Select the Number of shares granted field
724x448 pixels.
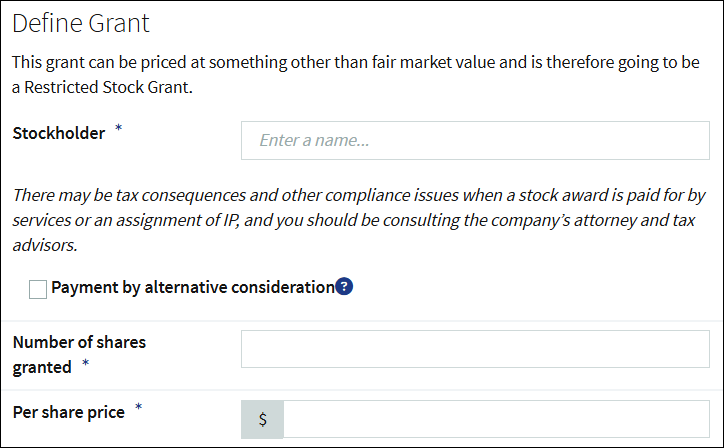[475, 349]
